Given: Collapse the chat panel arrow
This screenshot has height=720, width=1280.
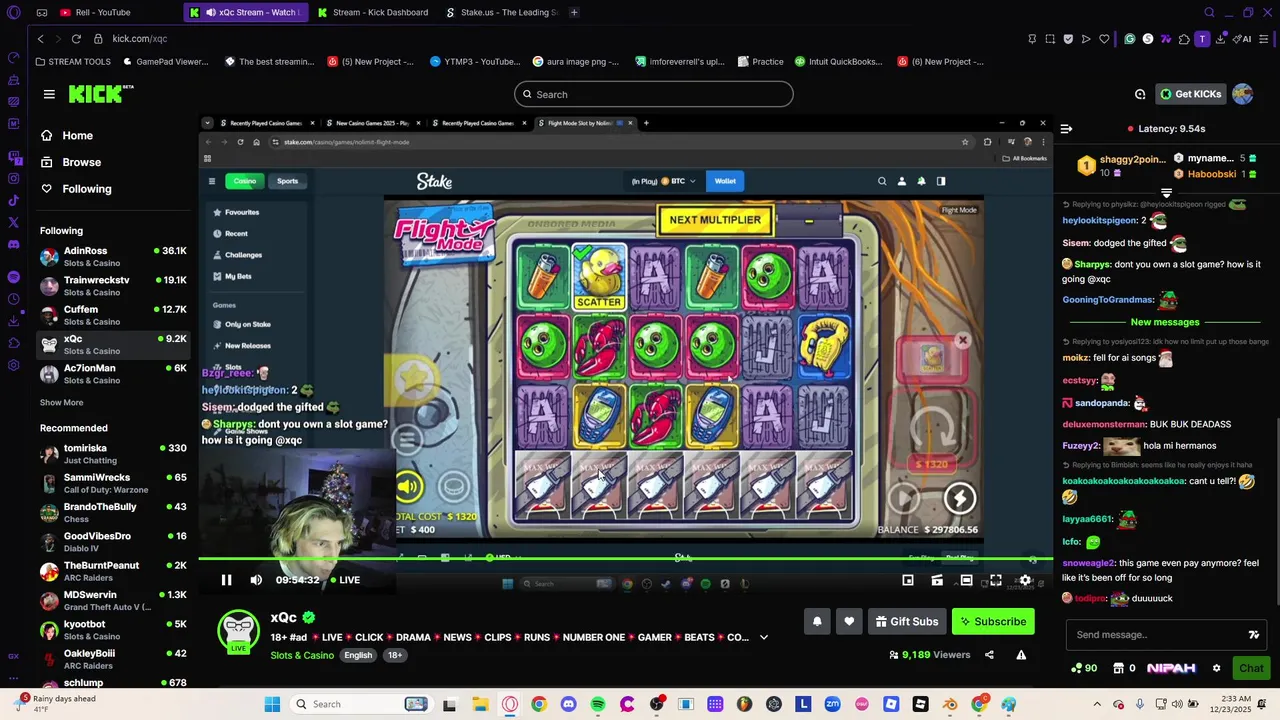Looking at the screenshot, I should (1066, 129).
